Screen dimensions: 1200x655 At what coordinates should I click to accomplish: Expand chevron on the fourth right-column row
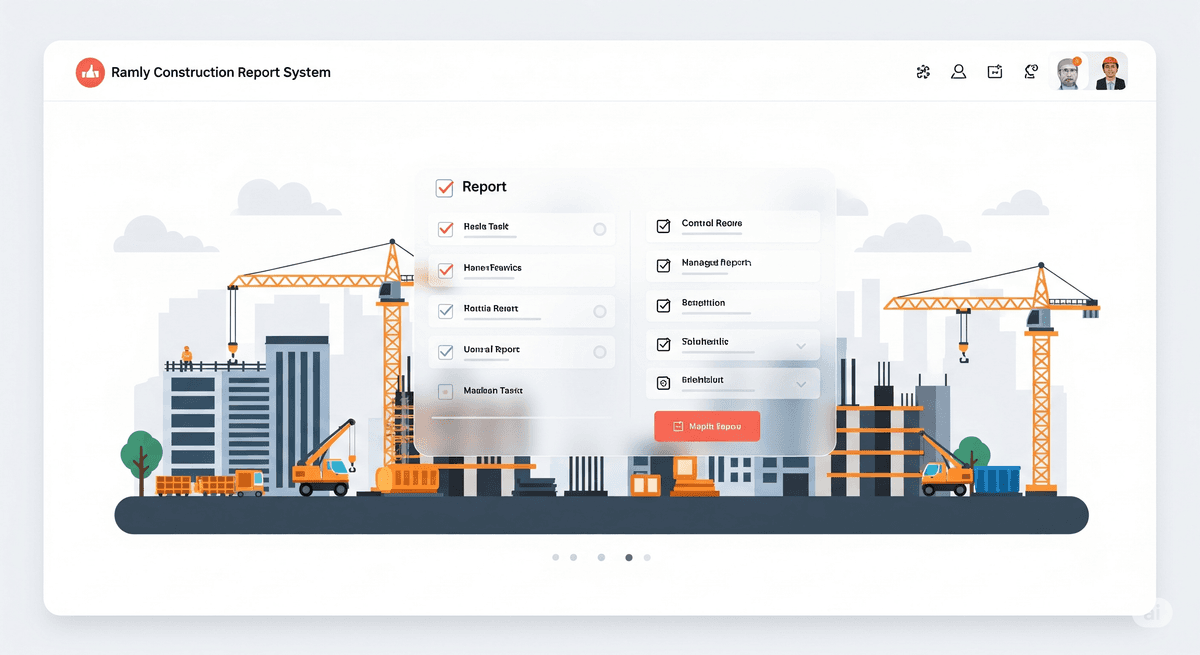(x=800, y=346)
